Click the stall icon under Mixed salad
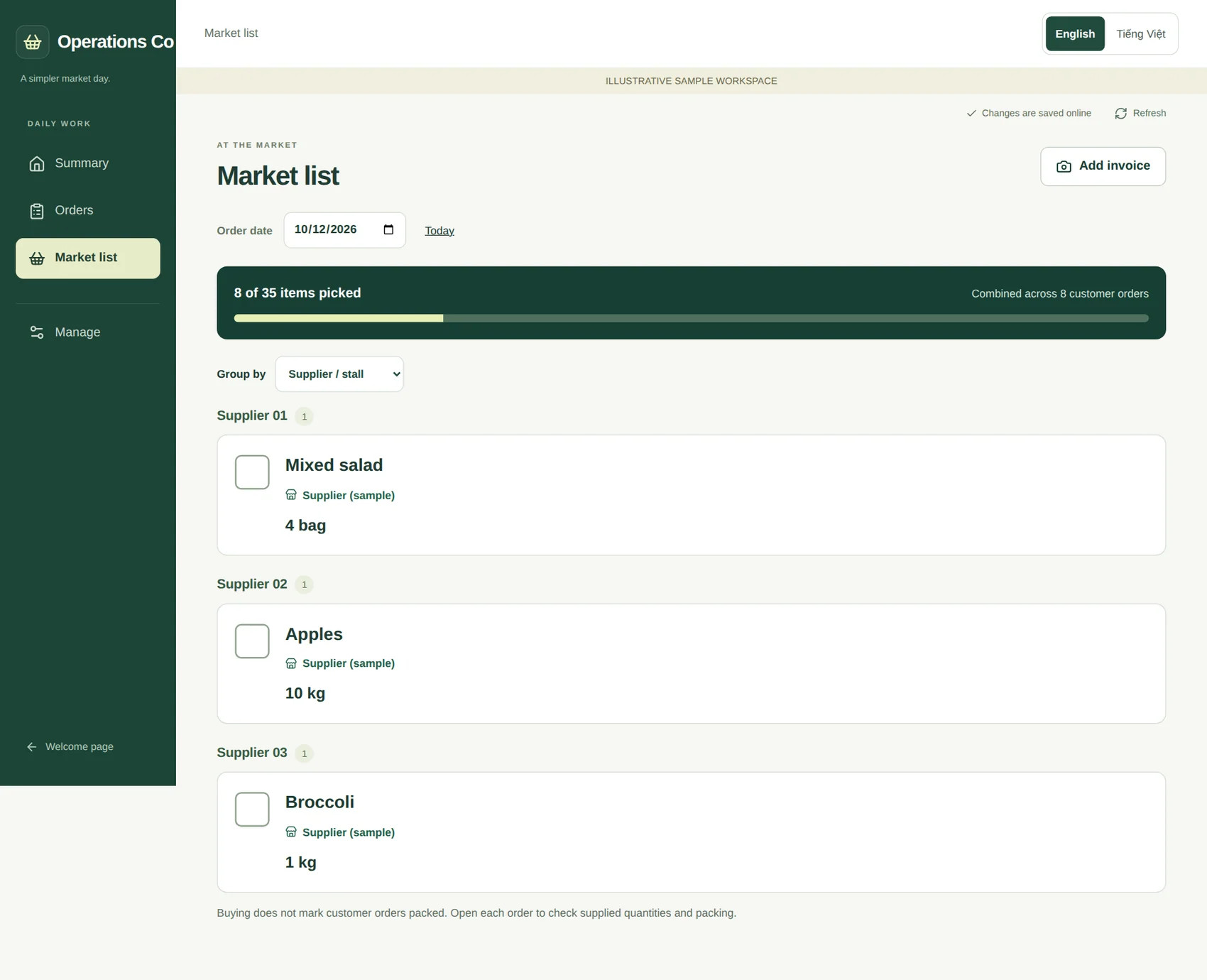Screen dimensions: 1207x980 coord(291,494)
